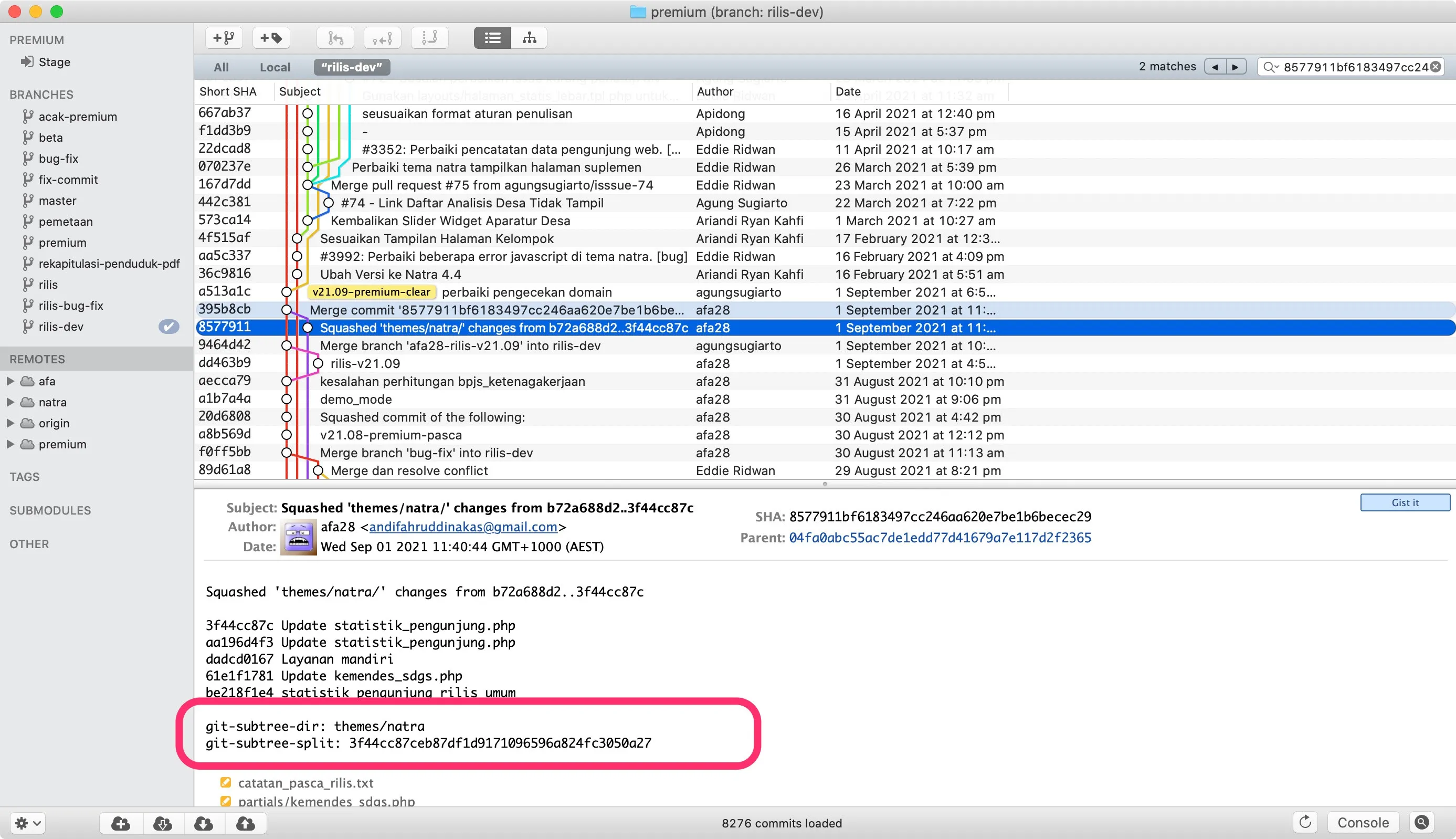Clear the SHA search field

(1436, 67)
